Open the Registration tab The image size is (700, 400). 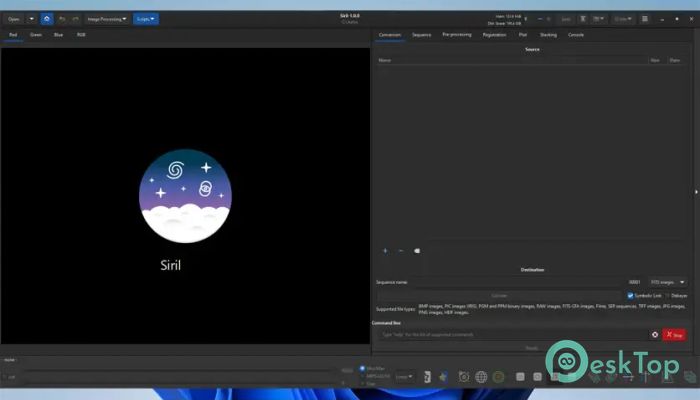(494, 35)
